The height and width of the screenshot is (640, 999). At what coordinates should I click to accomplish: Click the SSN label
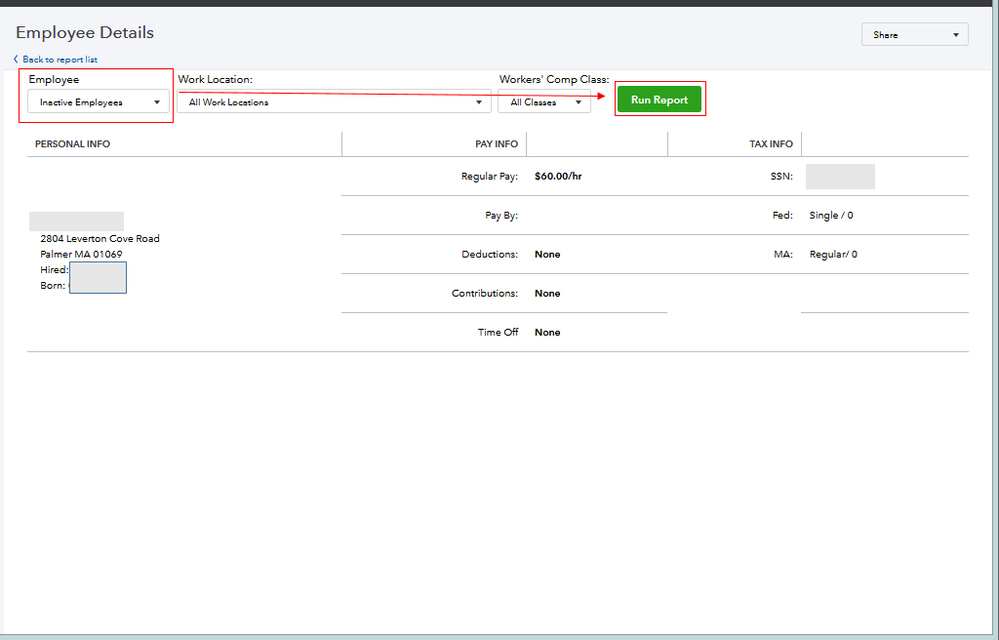782,176
